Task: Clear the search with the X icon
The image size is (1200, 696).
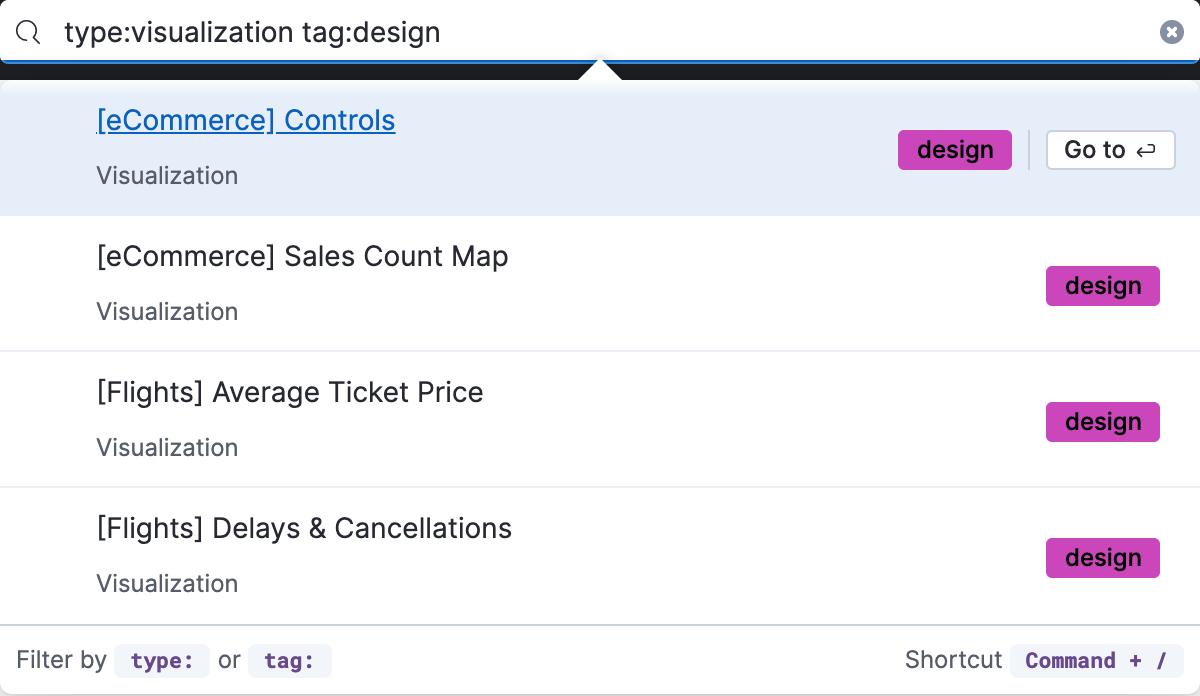Action: [x=1171, y=31]
